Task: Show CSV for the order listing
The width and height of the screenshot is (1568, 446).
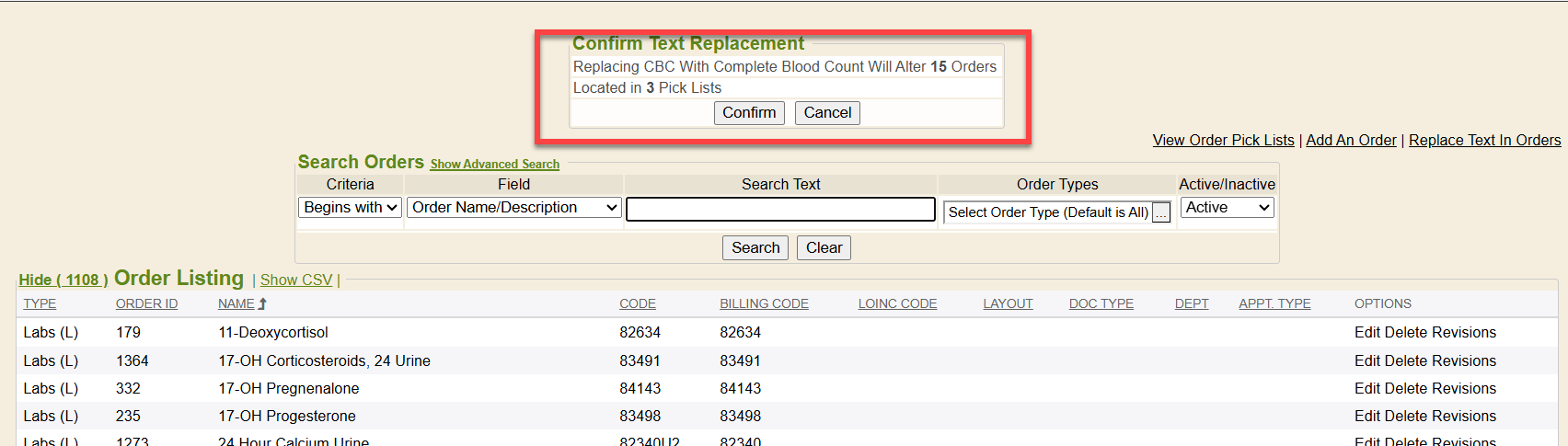Action: click(295, 280)
